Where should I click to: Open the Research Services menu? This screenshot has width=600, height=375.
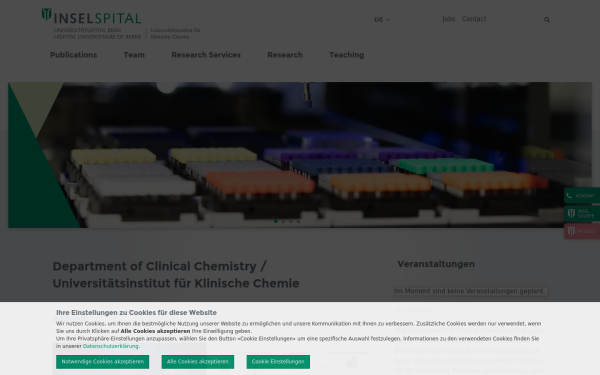coord(206,55)
